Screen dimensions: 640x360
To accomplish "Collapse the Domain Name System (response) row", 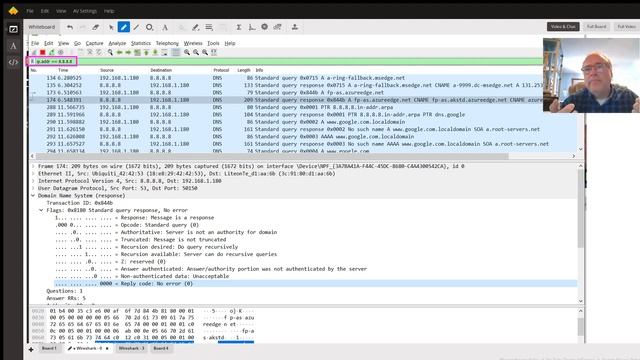I will coord(33,196).
